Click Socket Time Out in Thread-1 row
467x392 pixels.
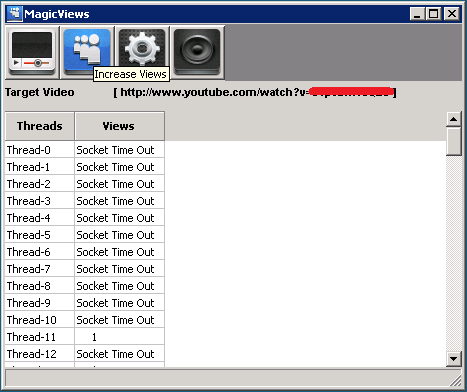119,167
